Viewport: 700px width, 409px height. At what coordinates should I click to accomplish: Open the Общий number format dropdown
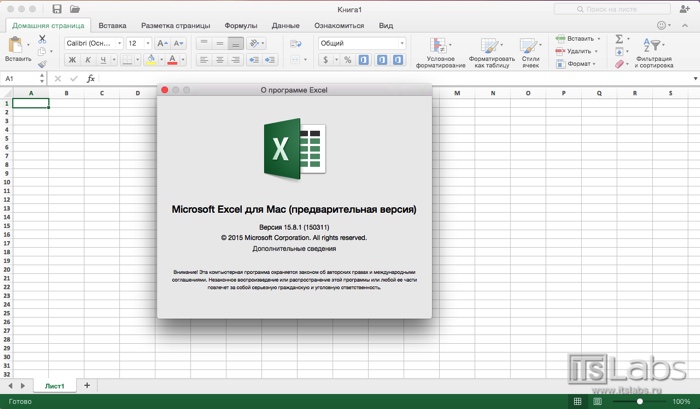point(402,43)
